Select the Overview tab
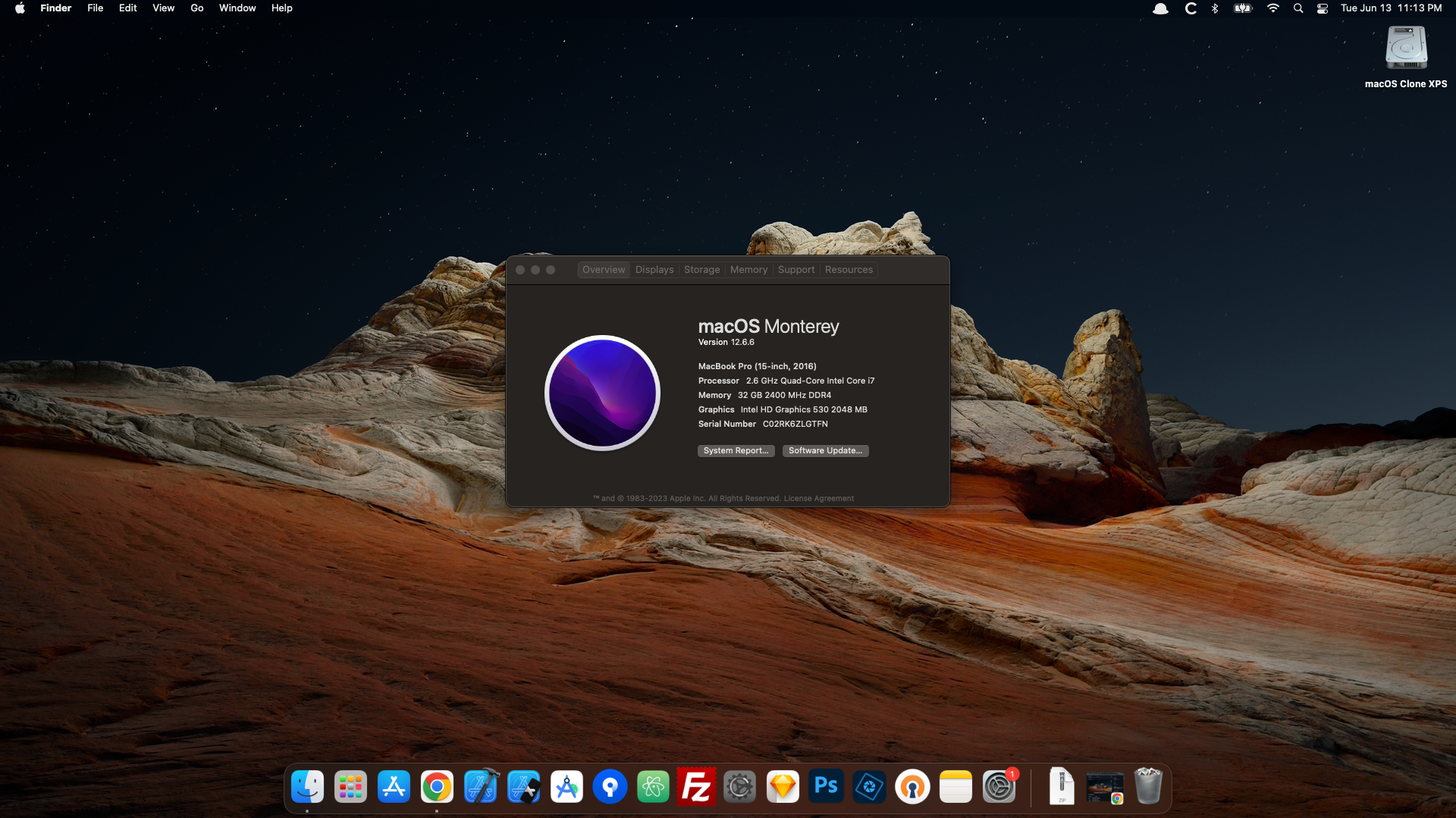 604,270
